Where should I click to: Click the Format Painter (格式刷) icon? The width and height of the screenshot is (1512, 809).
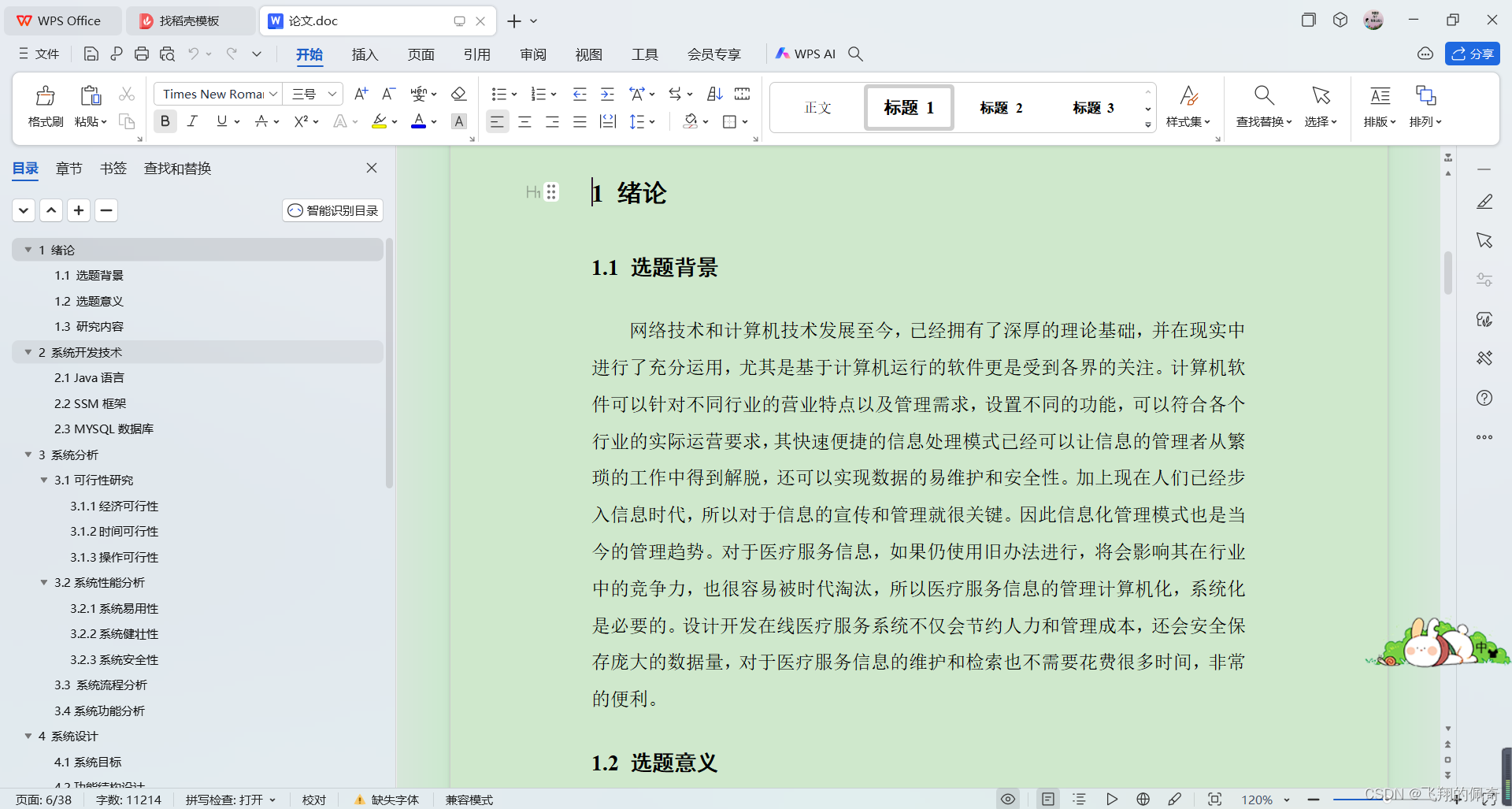pos(46,96)
